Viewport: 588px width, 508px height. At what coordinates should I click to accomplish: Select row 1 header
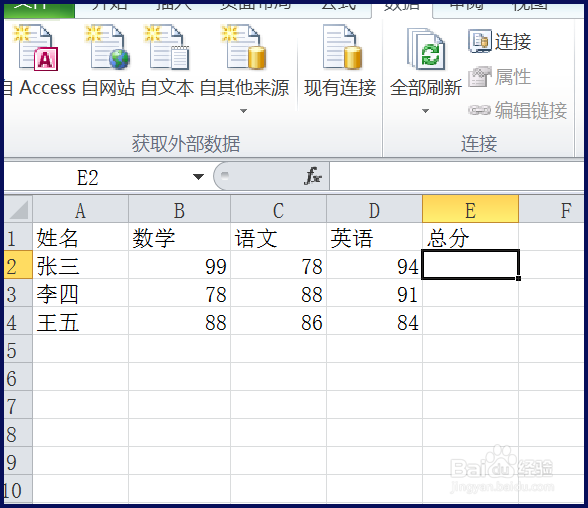point(18,238)
